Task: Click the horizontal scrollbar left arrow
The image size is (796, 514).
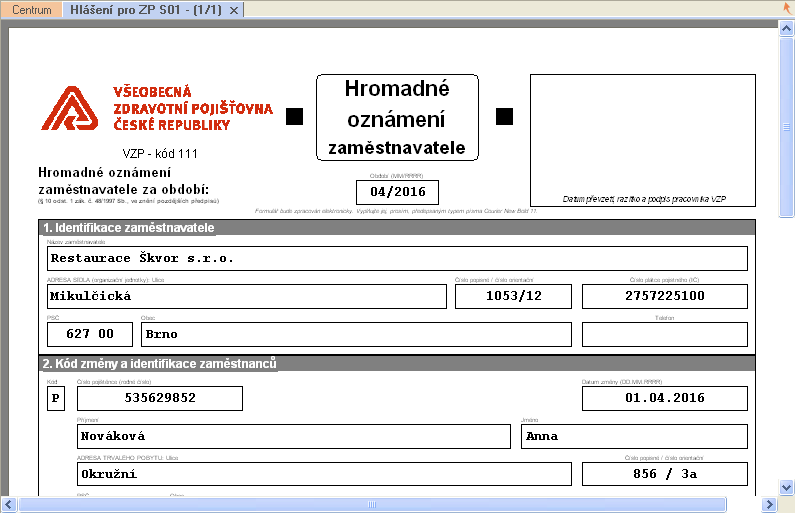Action: click(9, 504)
